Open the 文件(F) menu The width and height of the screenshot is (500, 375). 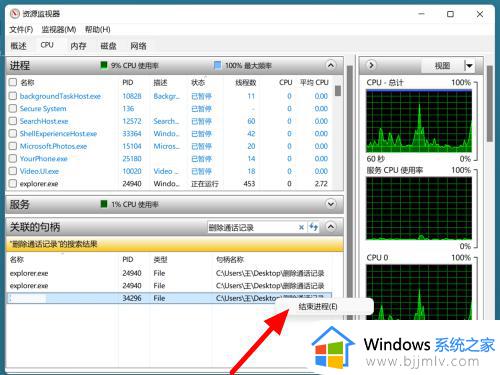pyautogui.click(x=21, y=30)
